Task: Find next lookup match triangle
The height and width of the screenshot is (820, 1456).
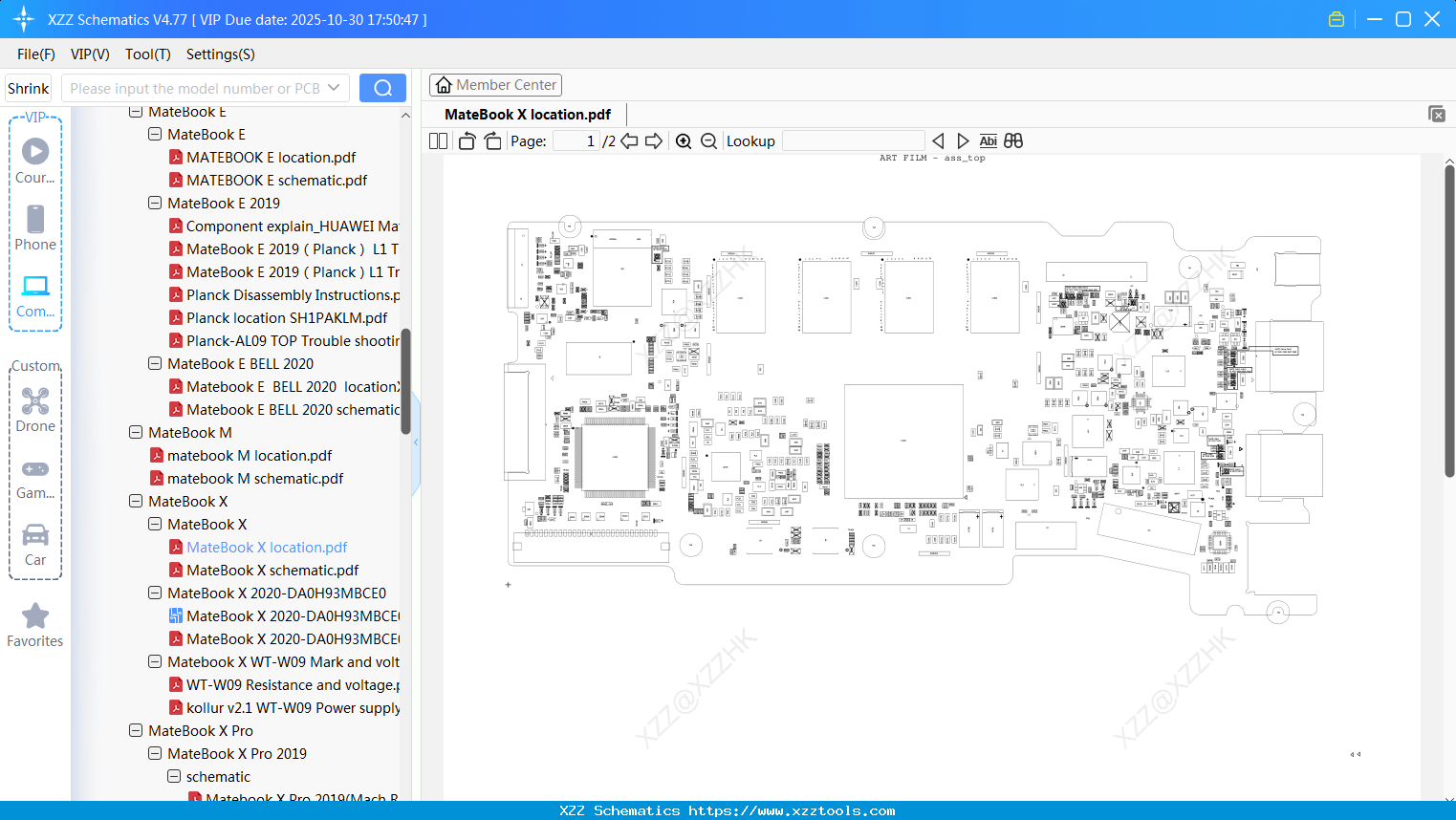Action: point(963,140)
